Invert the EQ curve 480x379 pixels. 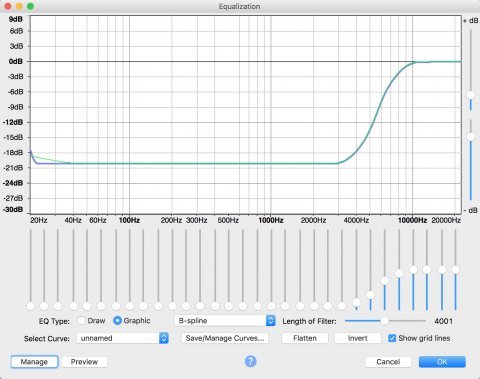[x=358, y=338]
